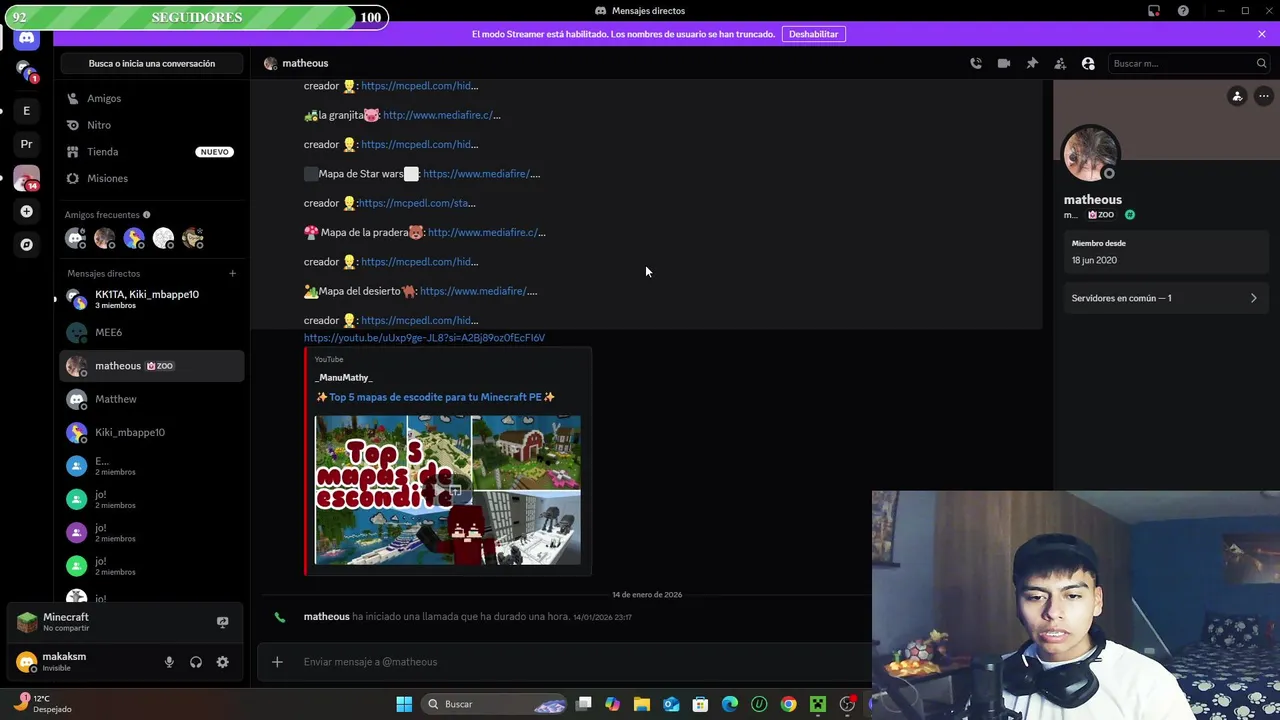The width and height of the screenshot is (1280, 720).
Task: Click Busca o inicia una conversación
Action: [152, 63]
